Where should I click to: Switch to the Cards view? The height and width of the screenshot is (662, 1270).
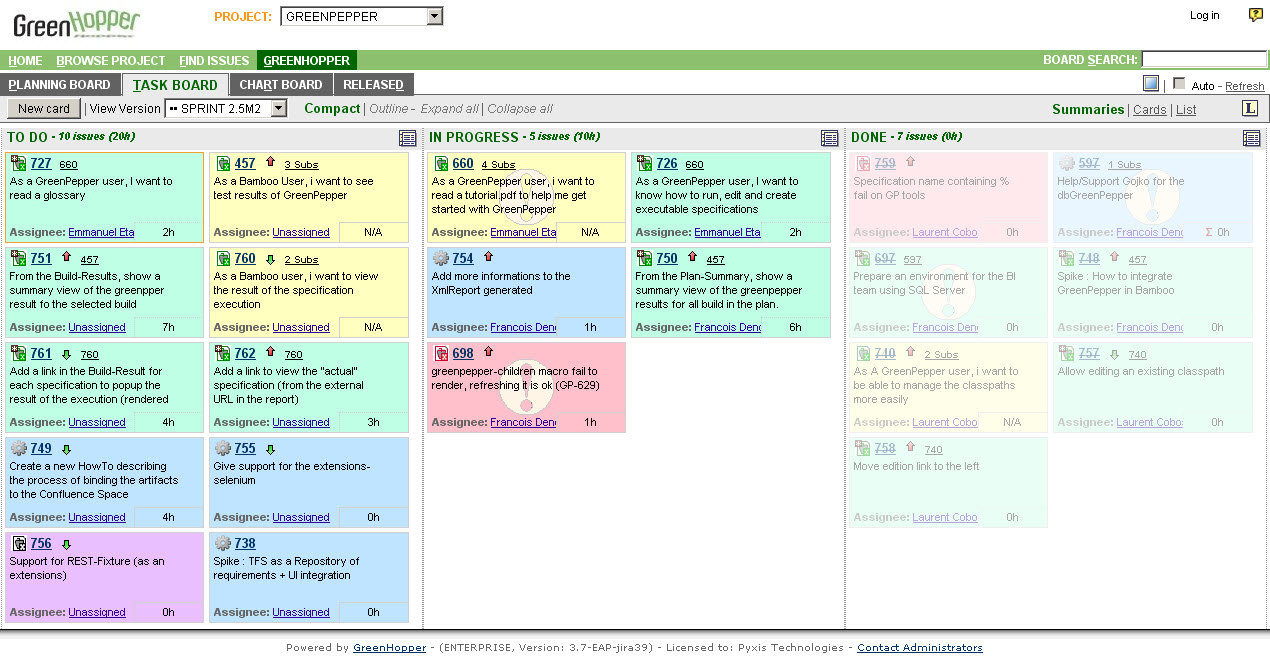[1149, 110]
